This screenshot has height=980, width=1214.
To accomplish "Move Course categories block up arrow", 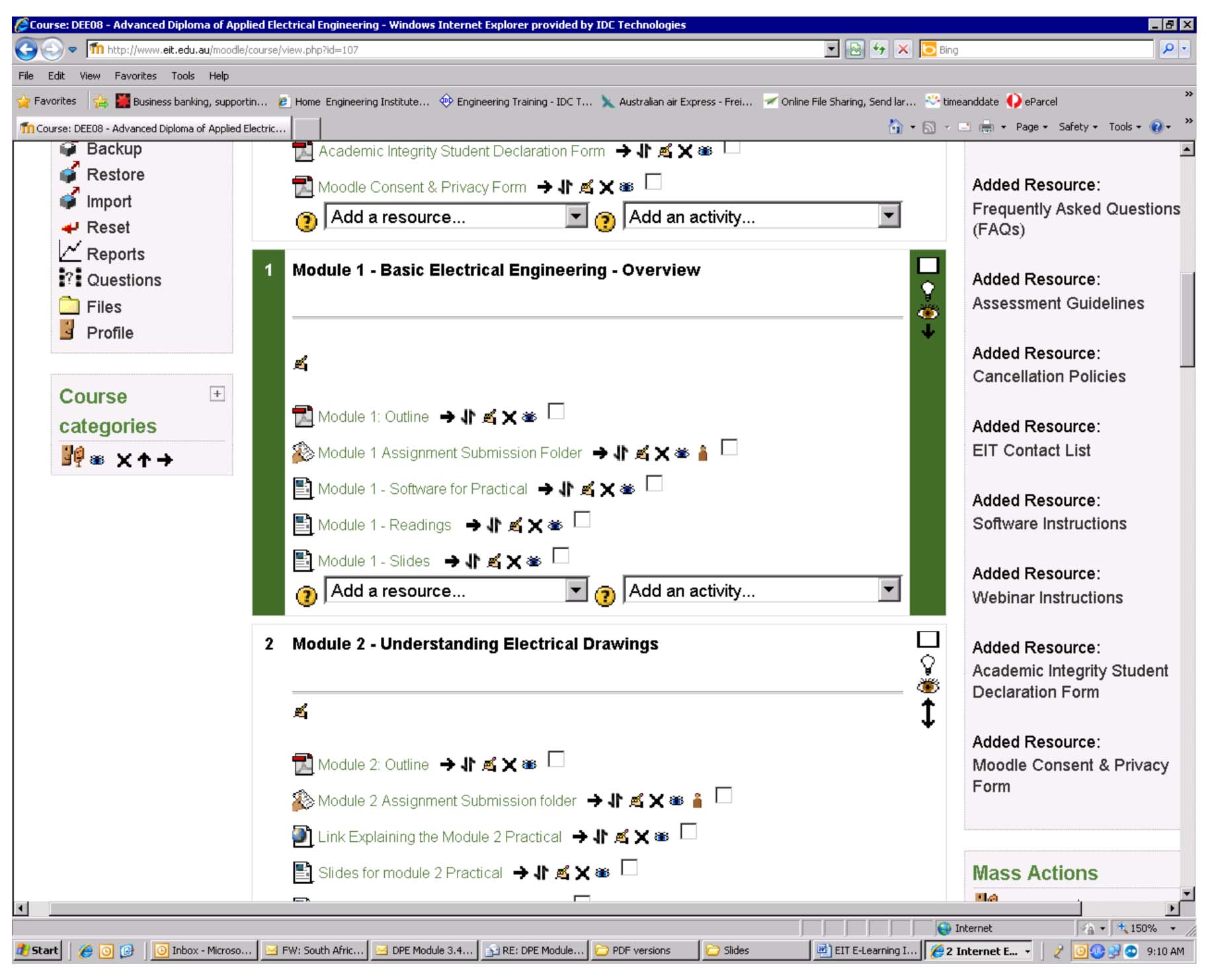I will pos(145,460).
